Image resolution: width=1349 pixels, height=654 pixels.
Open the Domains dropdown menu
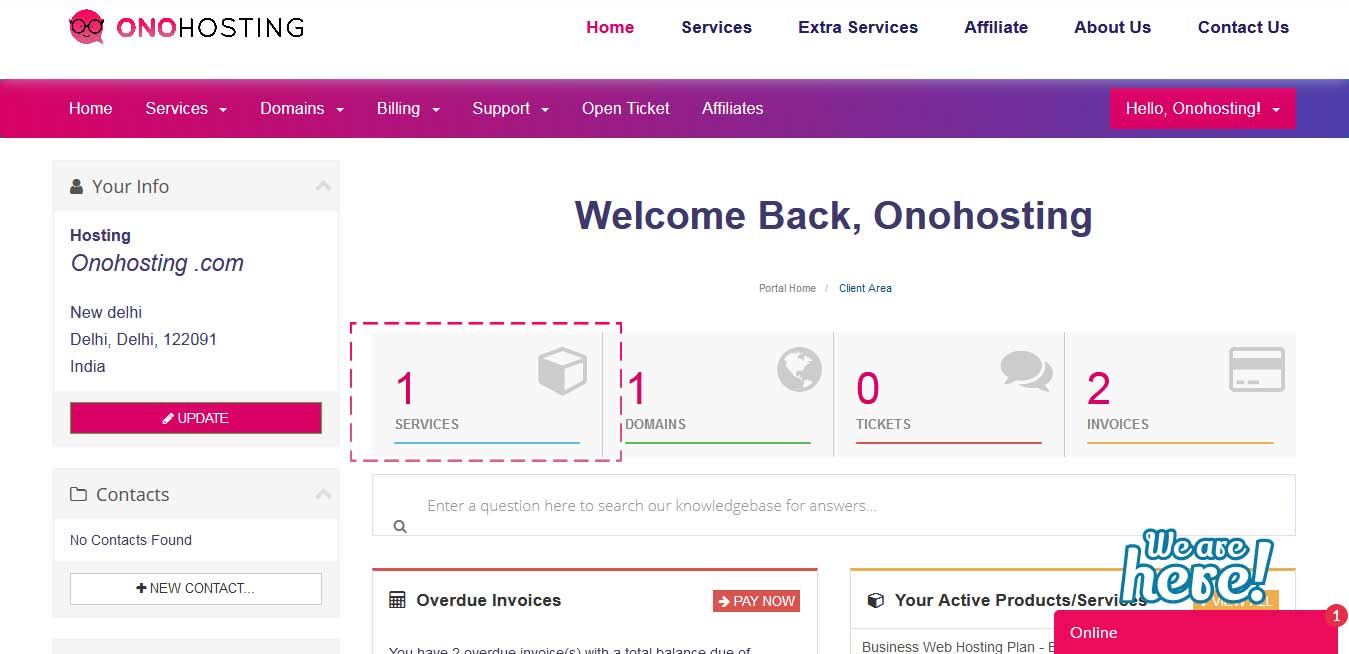(301, 108)
